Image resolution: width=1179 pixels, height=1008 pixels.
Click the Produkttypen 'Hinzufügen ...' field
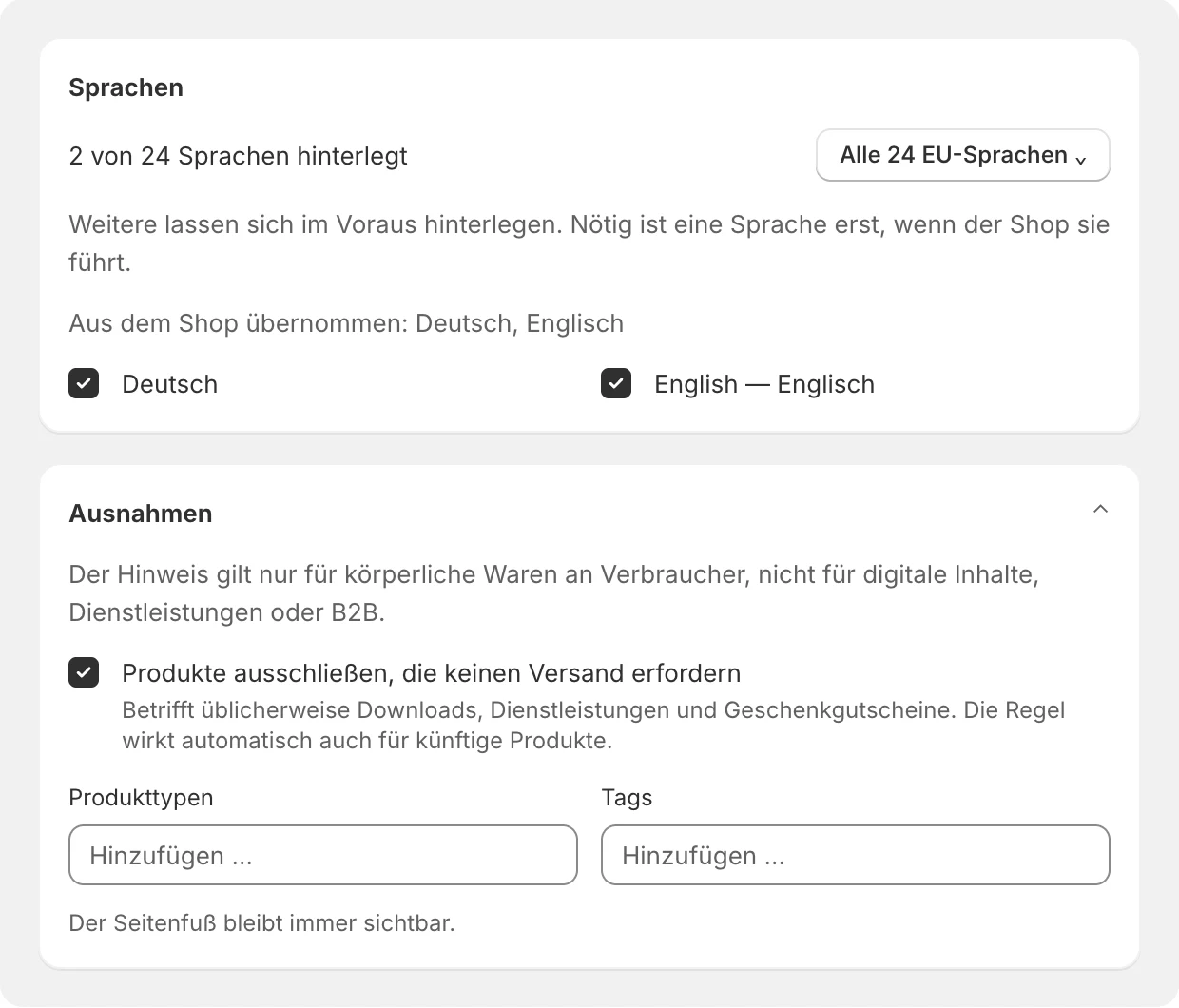323,855
